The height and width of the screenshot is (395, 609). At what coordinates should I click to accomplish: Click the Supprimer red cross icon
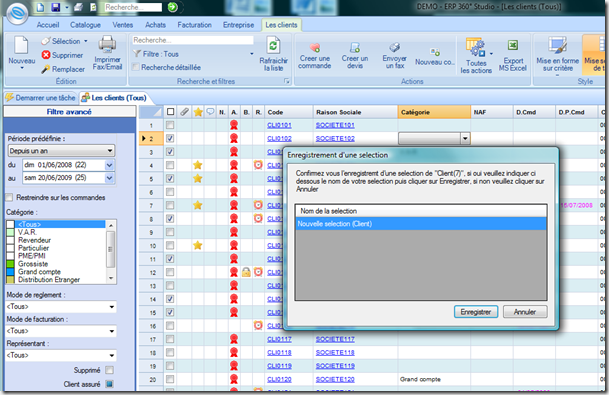pyautogui.click(x=46, y=55)
